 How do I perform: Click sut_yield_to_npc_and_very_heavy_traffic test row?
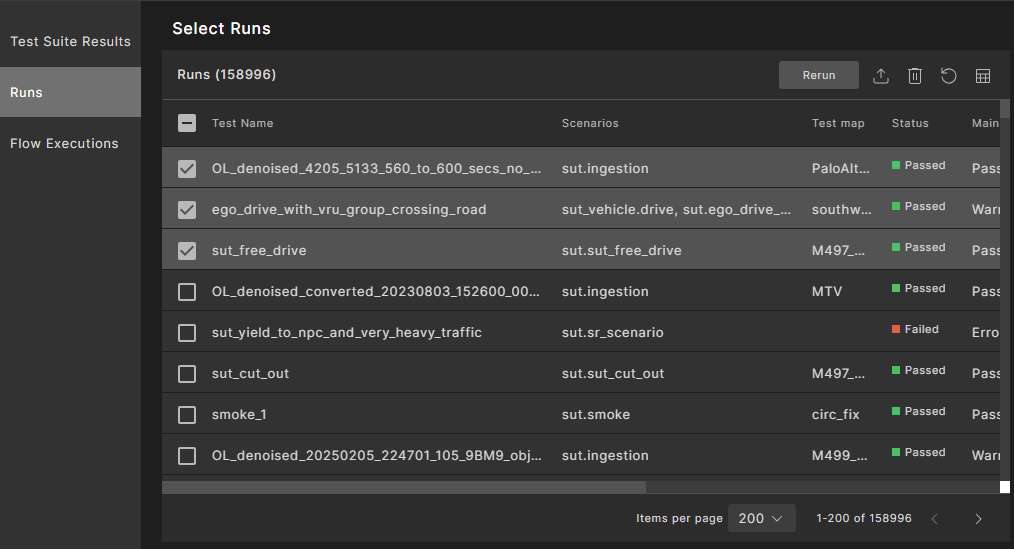click(x=346, y=332)
